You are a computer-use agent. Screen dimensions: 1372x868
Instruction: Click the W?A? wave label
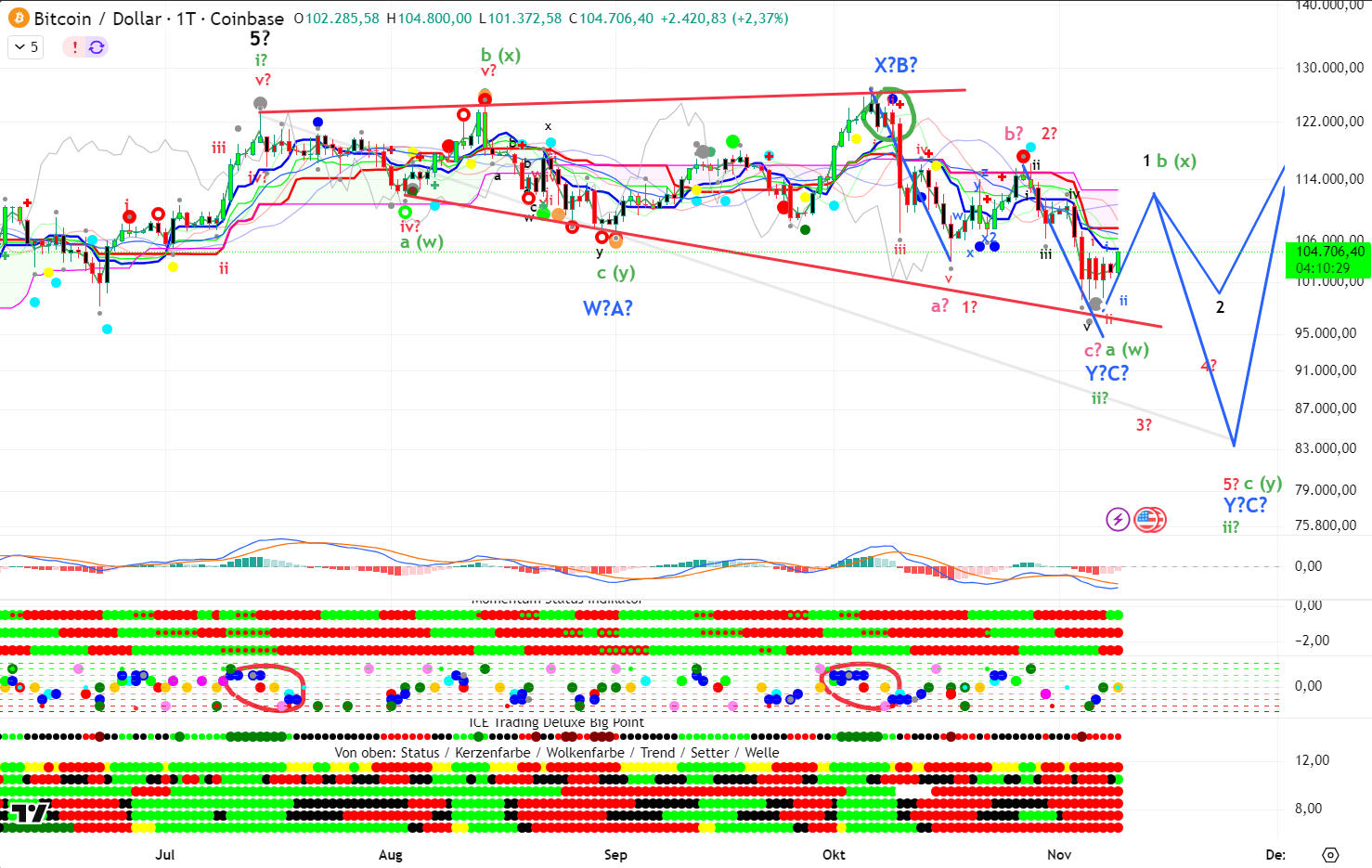[607, 308]
